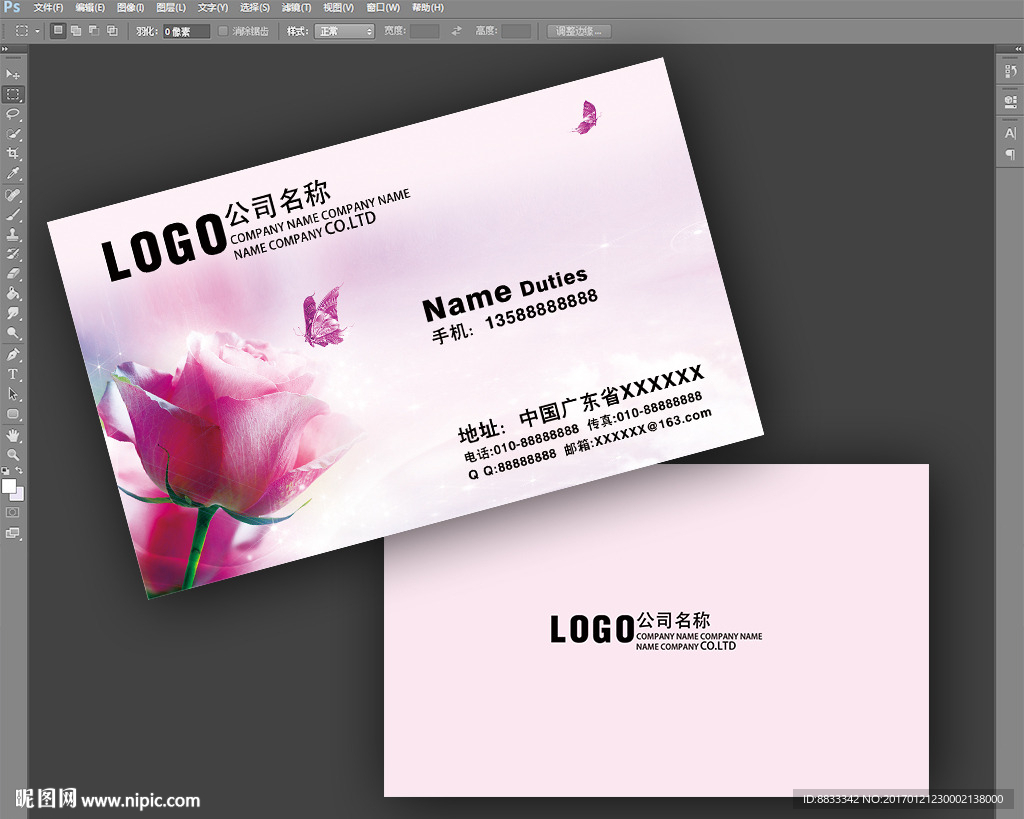Swap foreground and background colors

point(19,471)
